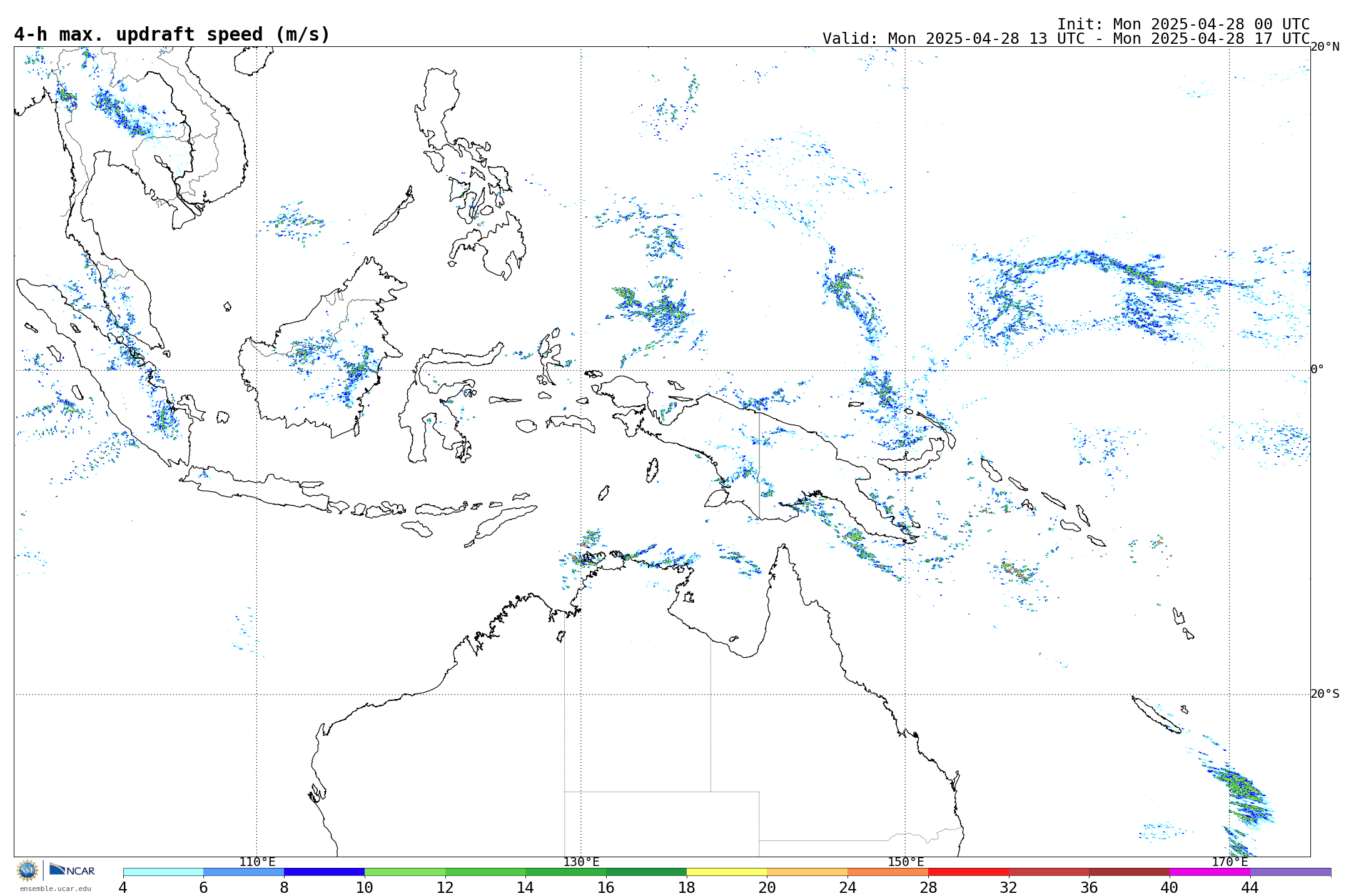Click the light cyan 4–6 colorbar swatch
Screen dimensions: 1351x896
click(163, 872)
